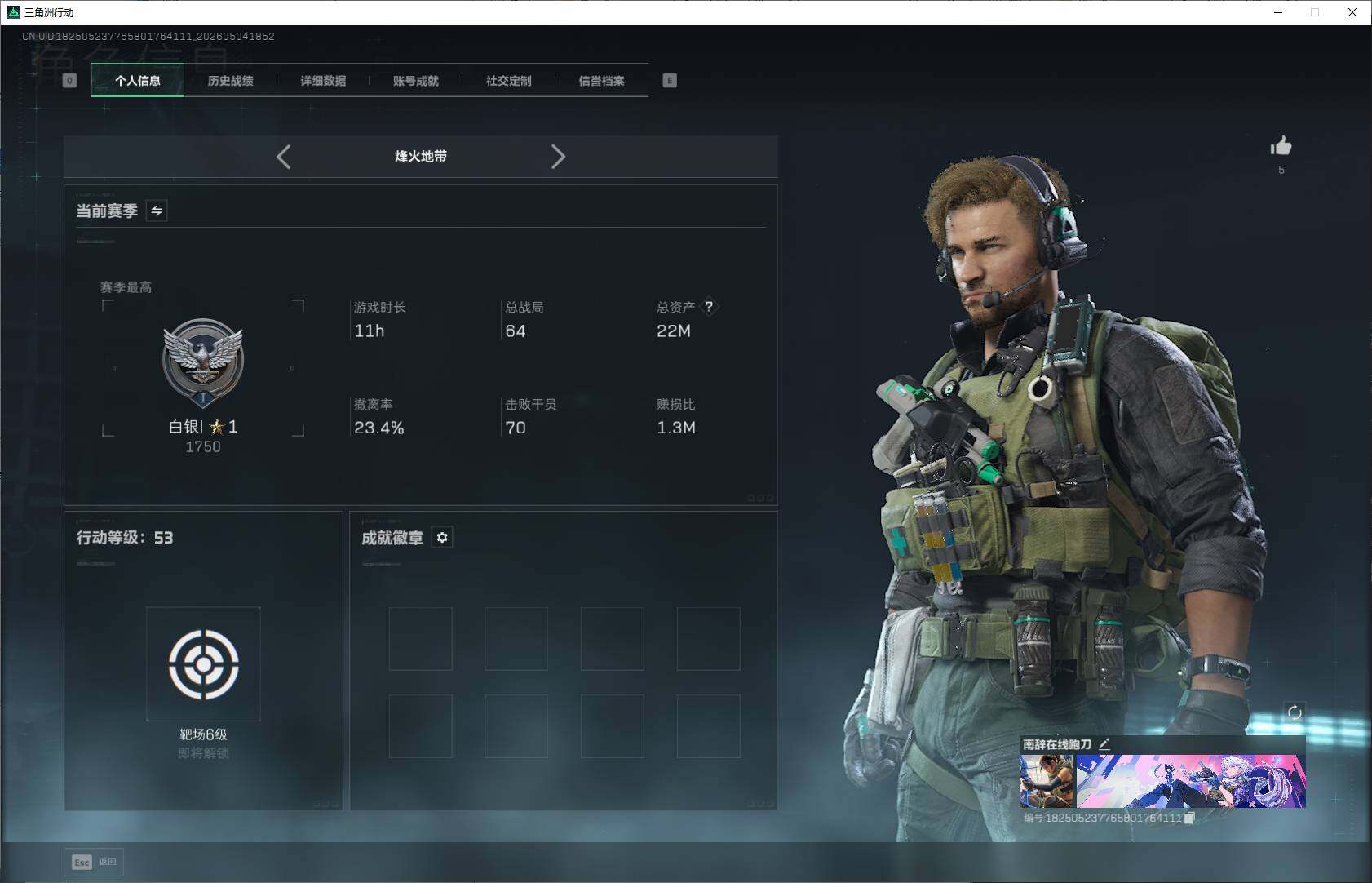1372x883 pixels.
Task: Copy the 编号 player ID
Action: tap(1189, 818)
